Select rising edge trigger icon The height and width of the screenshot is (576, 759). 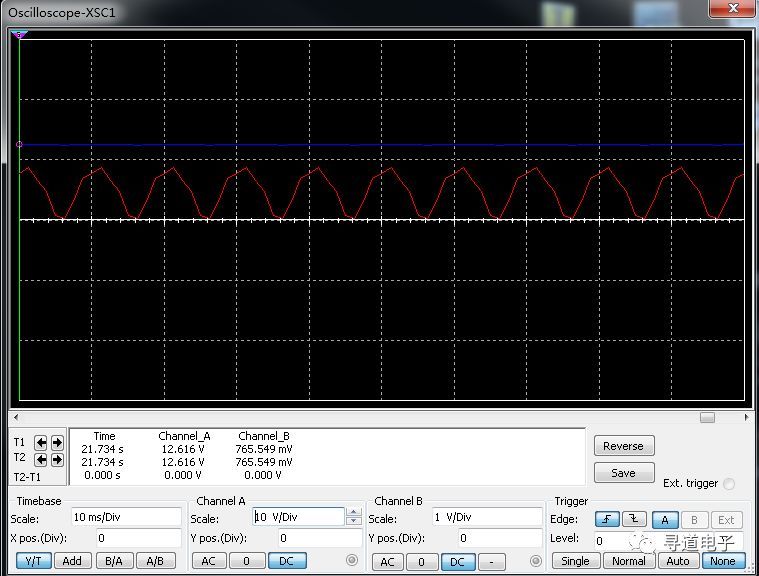[607, 520]
